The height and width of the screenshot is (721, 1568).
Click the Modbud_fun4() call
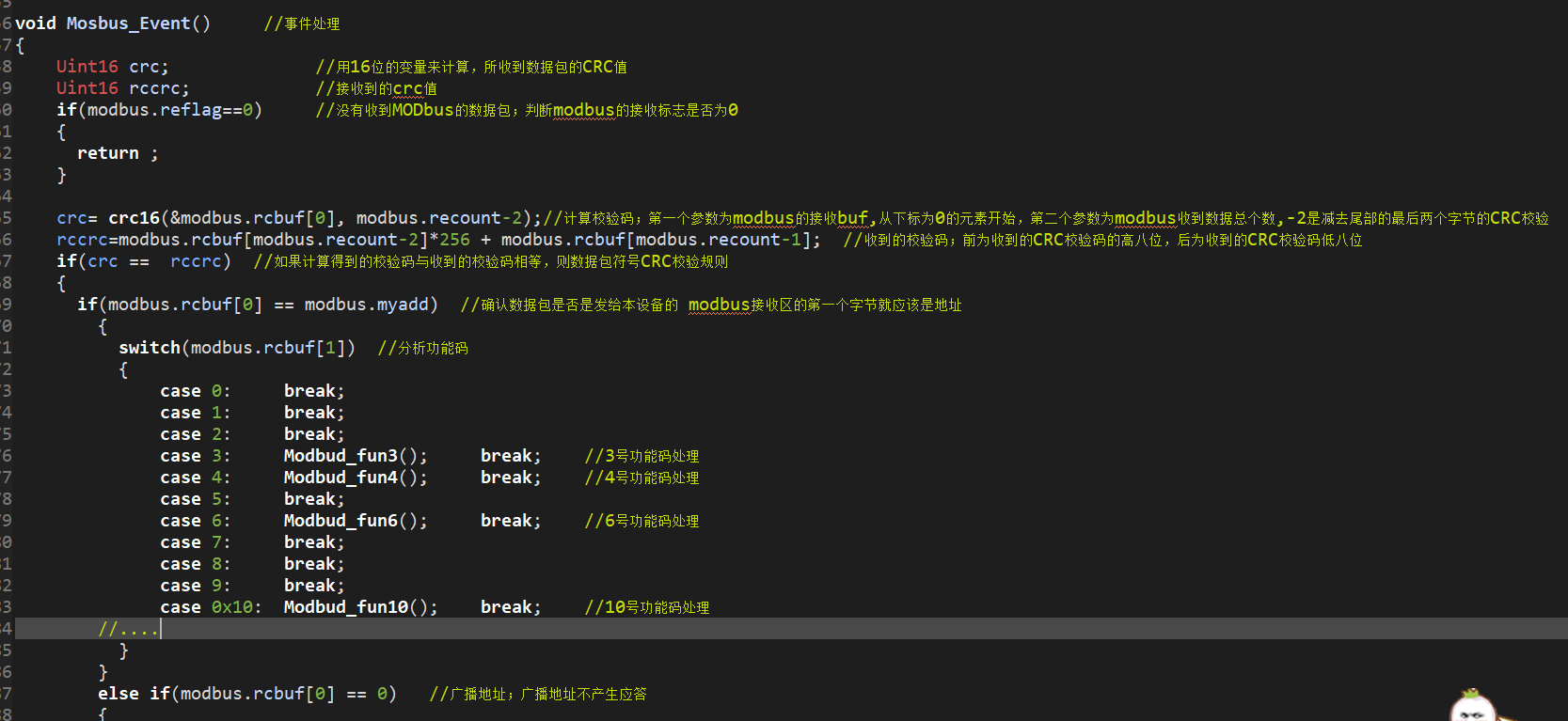pos(356,478)
